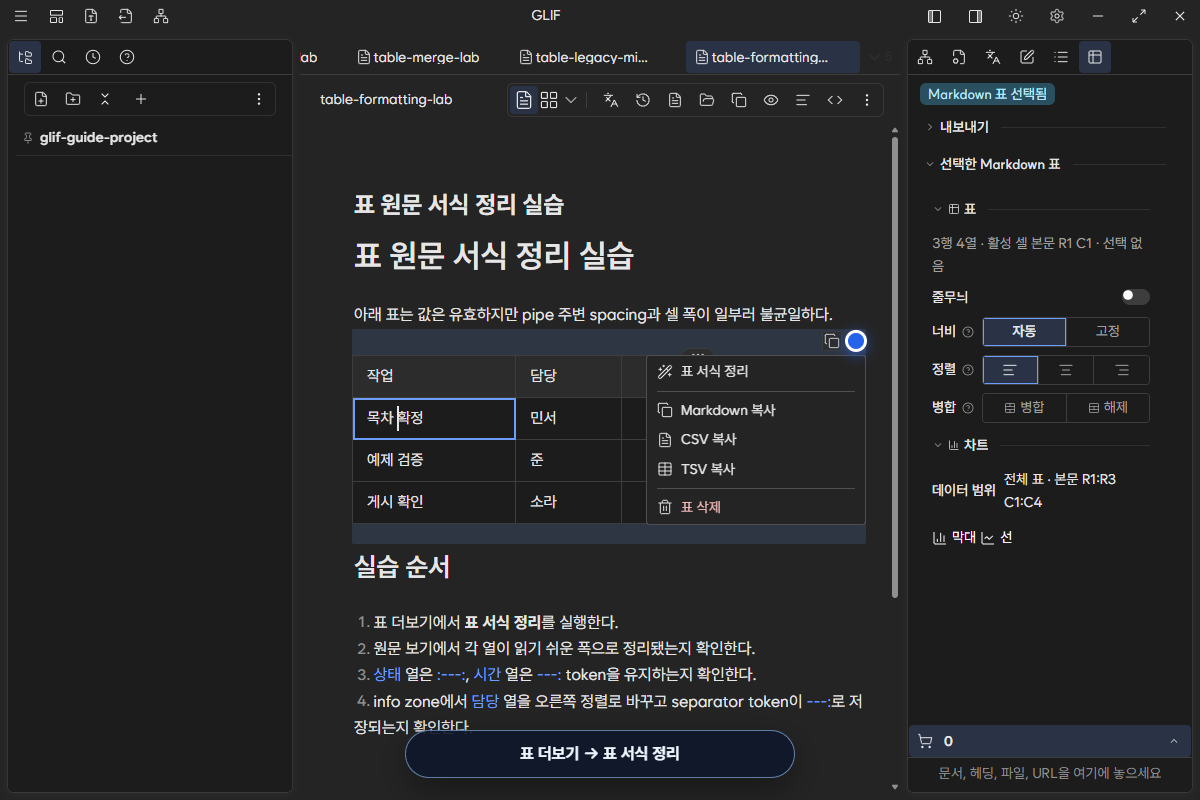1200x800 pixels.
Task: Toggle the preview eye icon
Action: point(771,100)
